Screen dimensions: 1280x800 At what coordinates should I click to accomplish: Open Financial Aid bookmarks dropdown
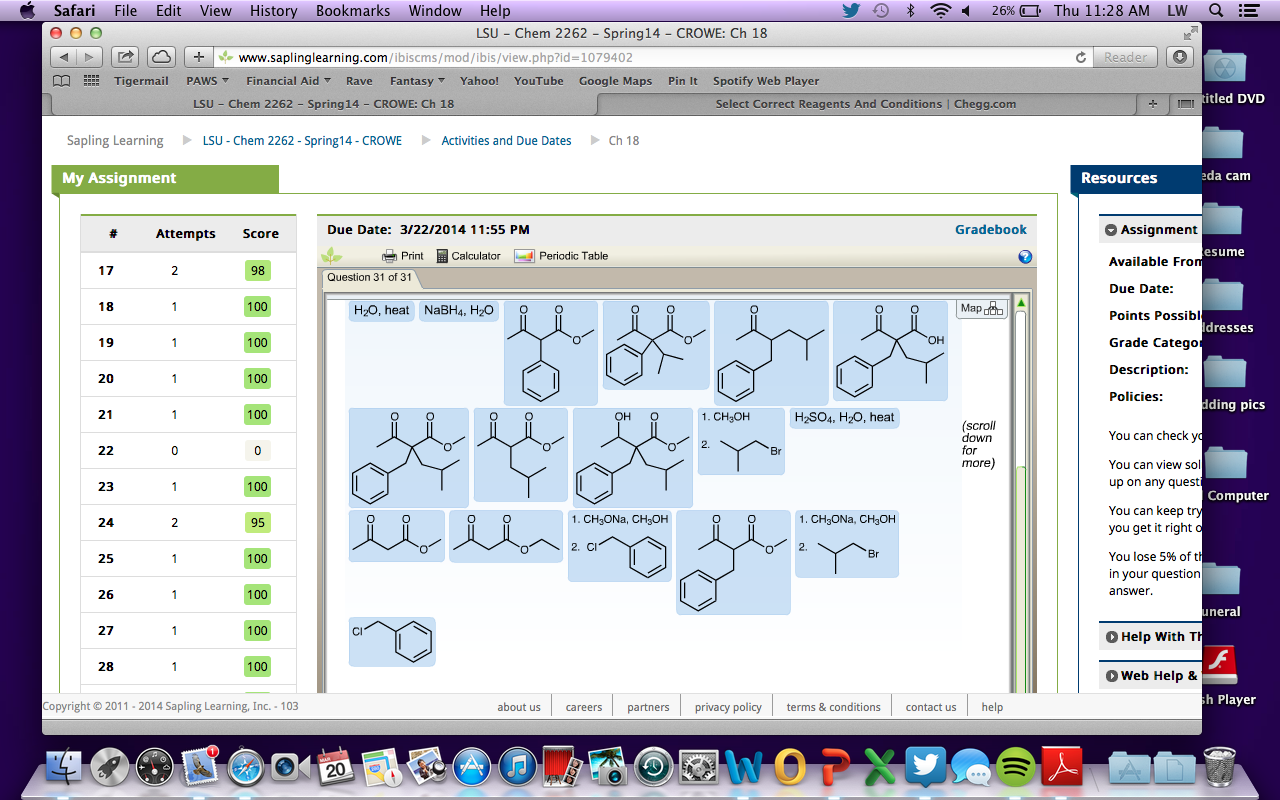click(x=288, y=81)
